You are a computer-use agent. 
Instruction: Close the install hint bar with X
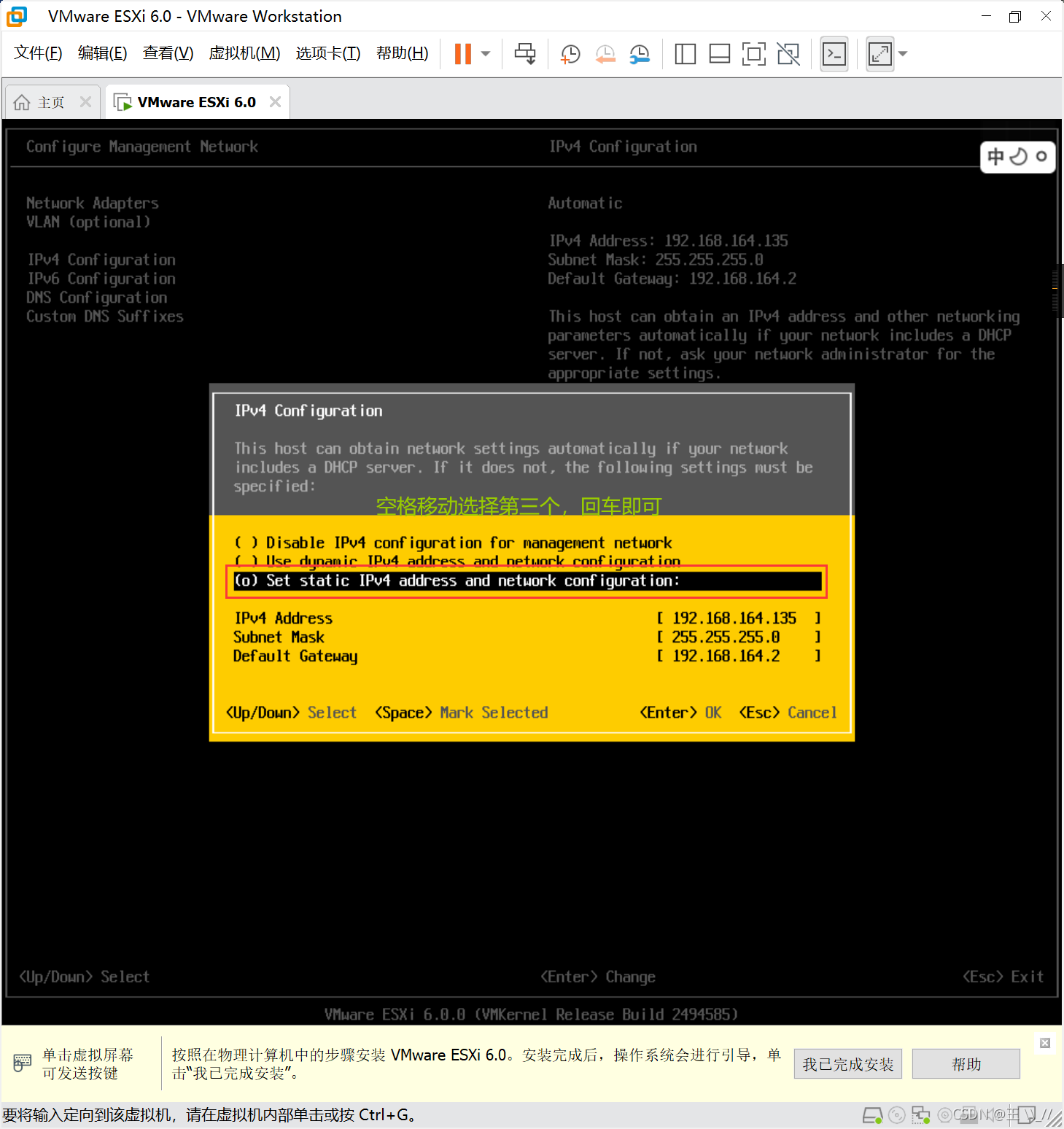click(x=1045, y=1043)
